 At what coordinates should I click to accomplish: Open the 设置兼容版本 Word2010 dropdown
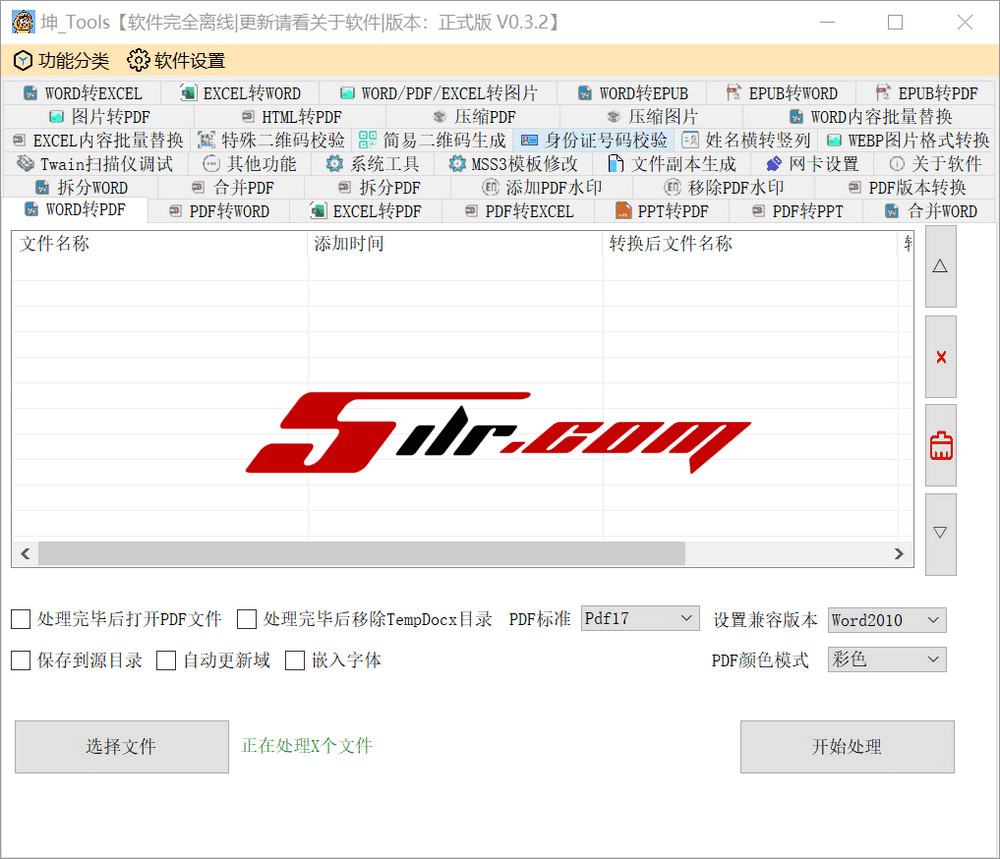click(x=886, y=620)
